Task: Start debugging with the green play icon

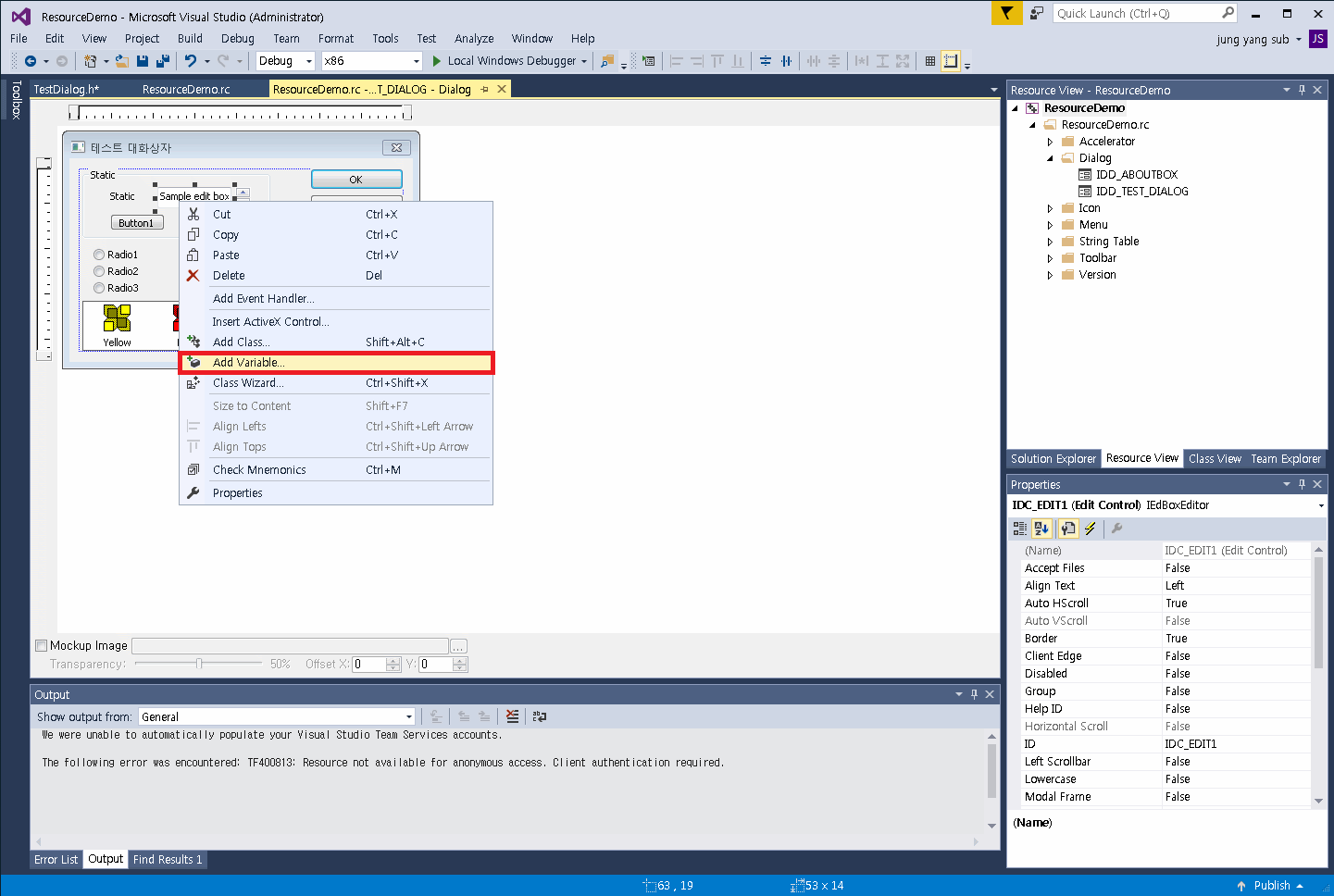Action: 437,61
